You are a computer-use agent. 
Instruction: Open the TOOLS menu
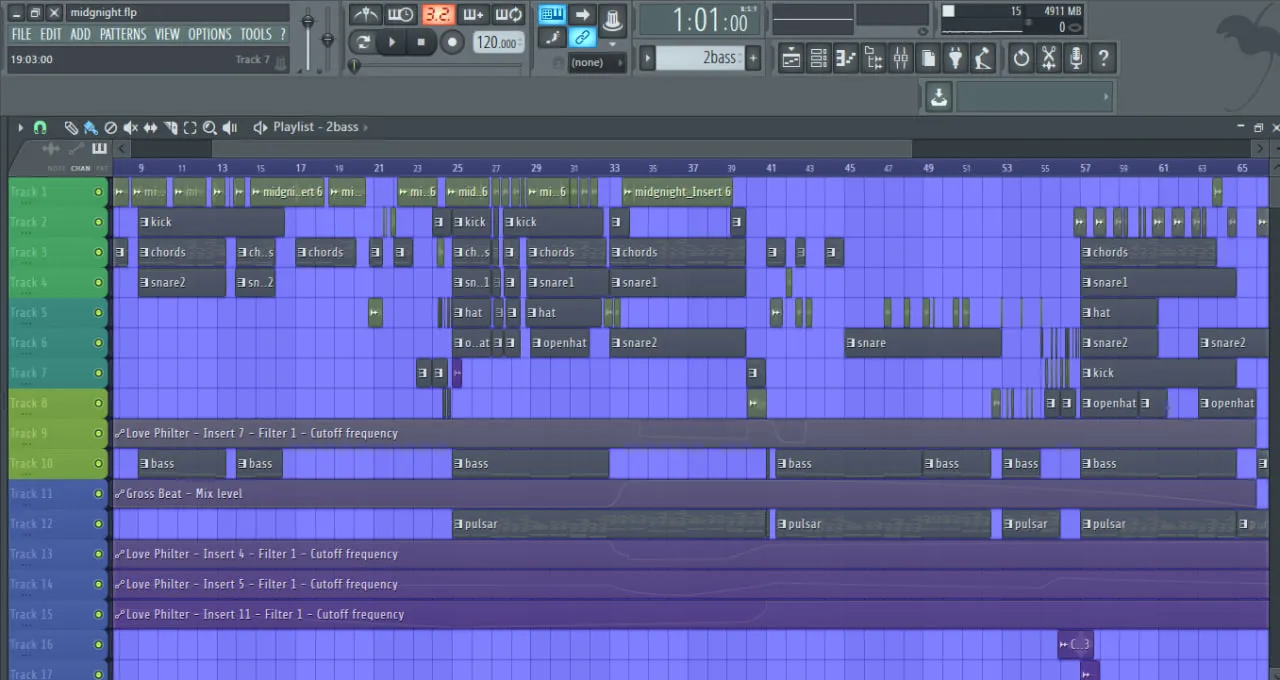[256, 34]
